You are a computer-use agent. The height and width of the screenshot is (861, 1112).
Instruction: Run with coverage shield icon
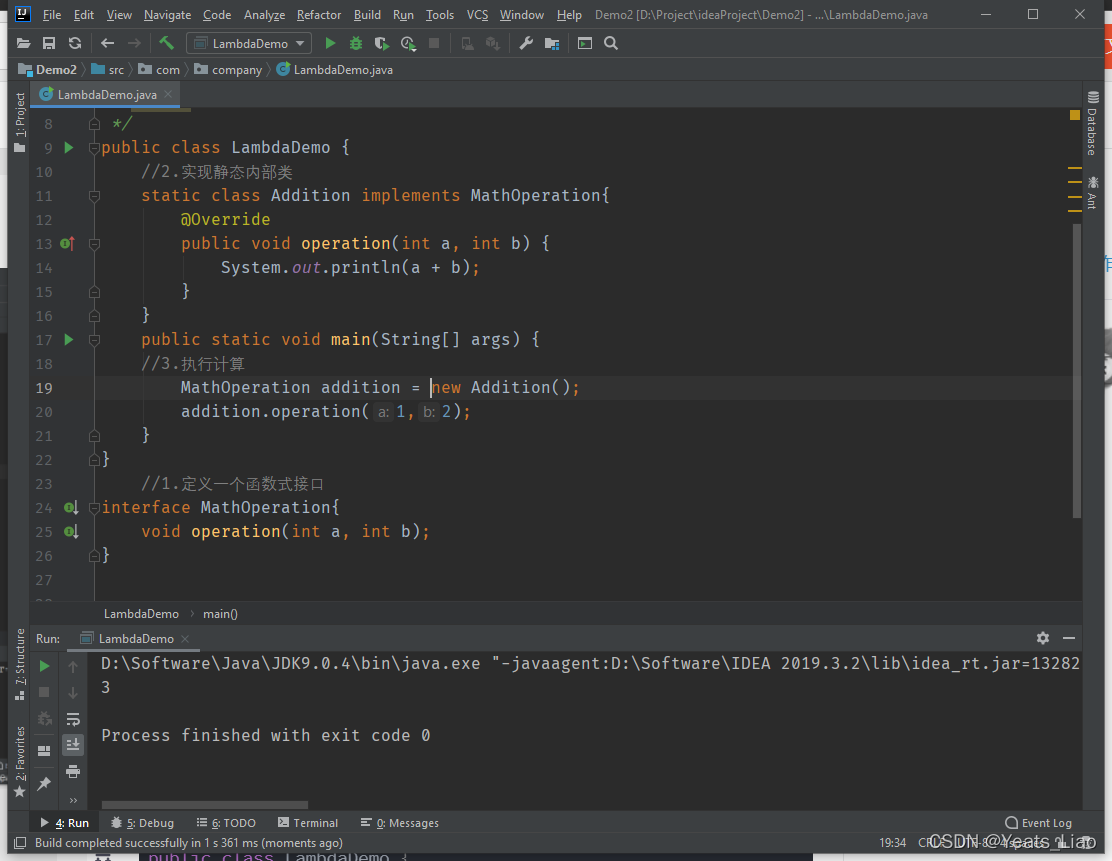click(x=382, y=43)
